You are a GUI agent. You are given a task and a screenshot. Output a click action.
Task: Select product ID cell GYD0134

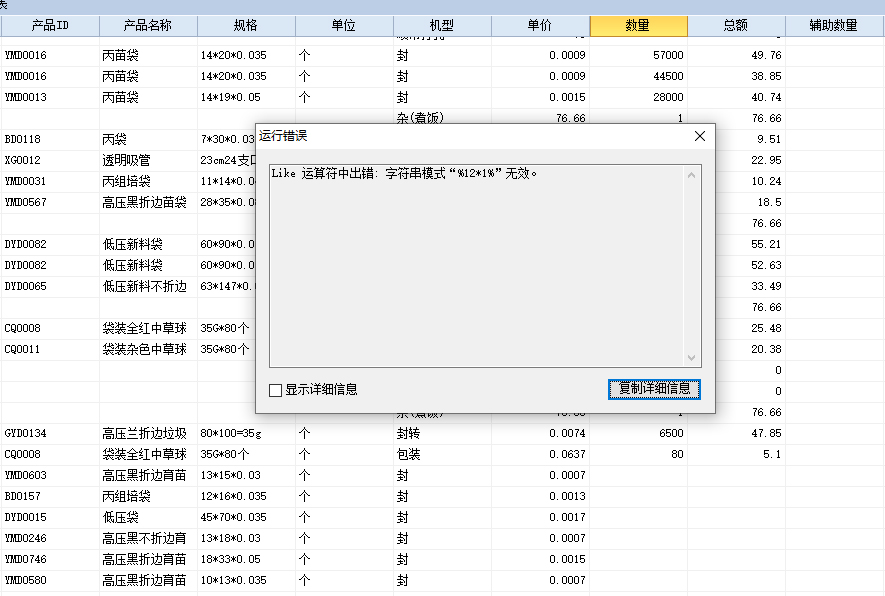point(50,433)
